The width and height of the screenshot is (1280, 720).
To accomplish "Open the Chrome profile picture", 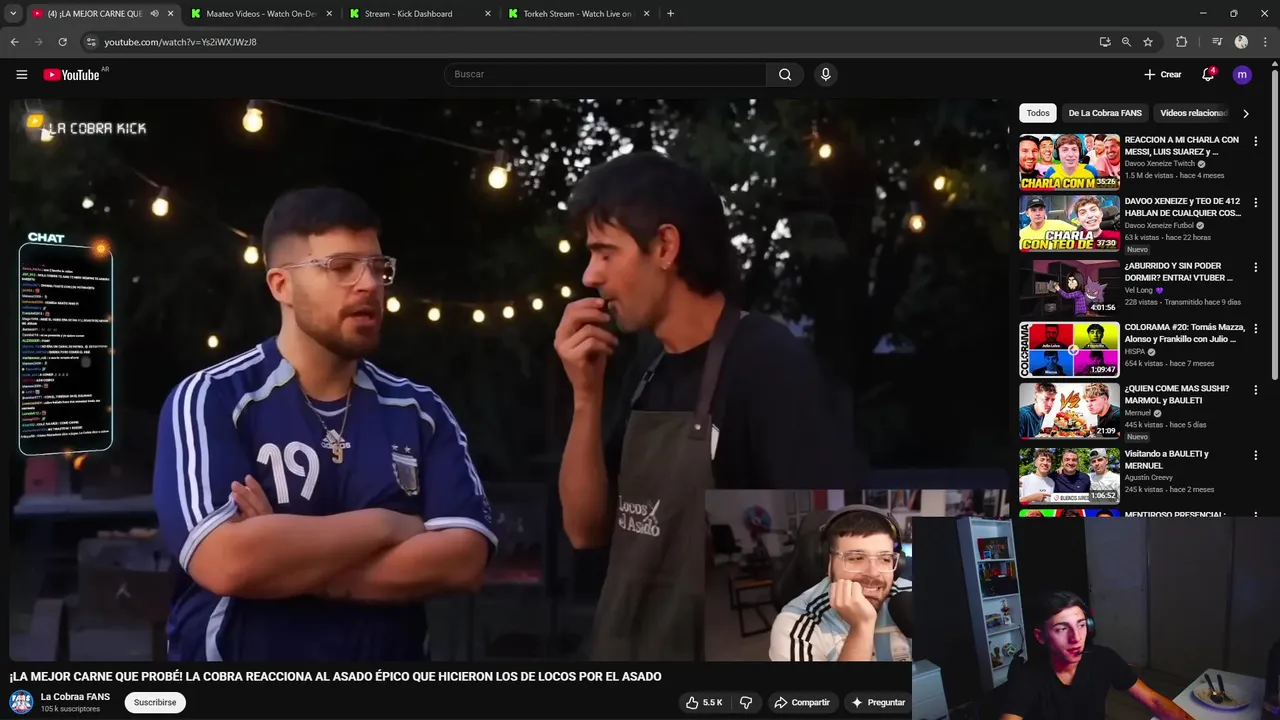I will tap(1241, 42).
